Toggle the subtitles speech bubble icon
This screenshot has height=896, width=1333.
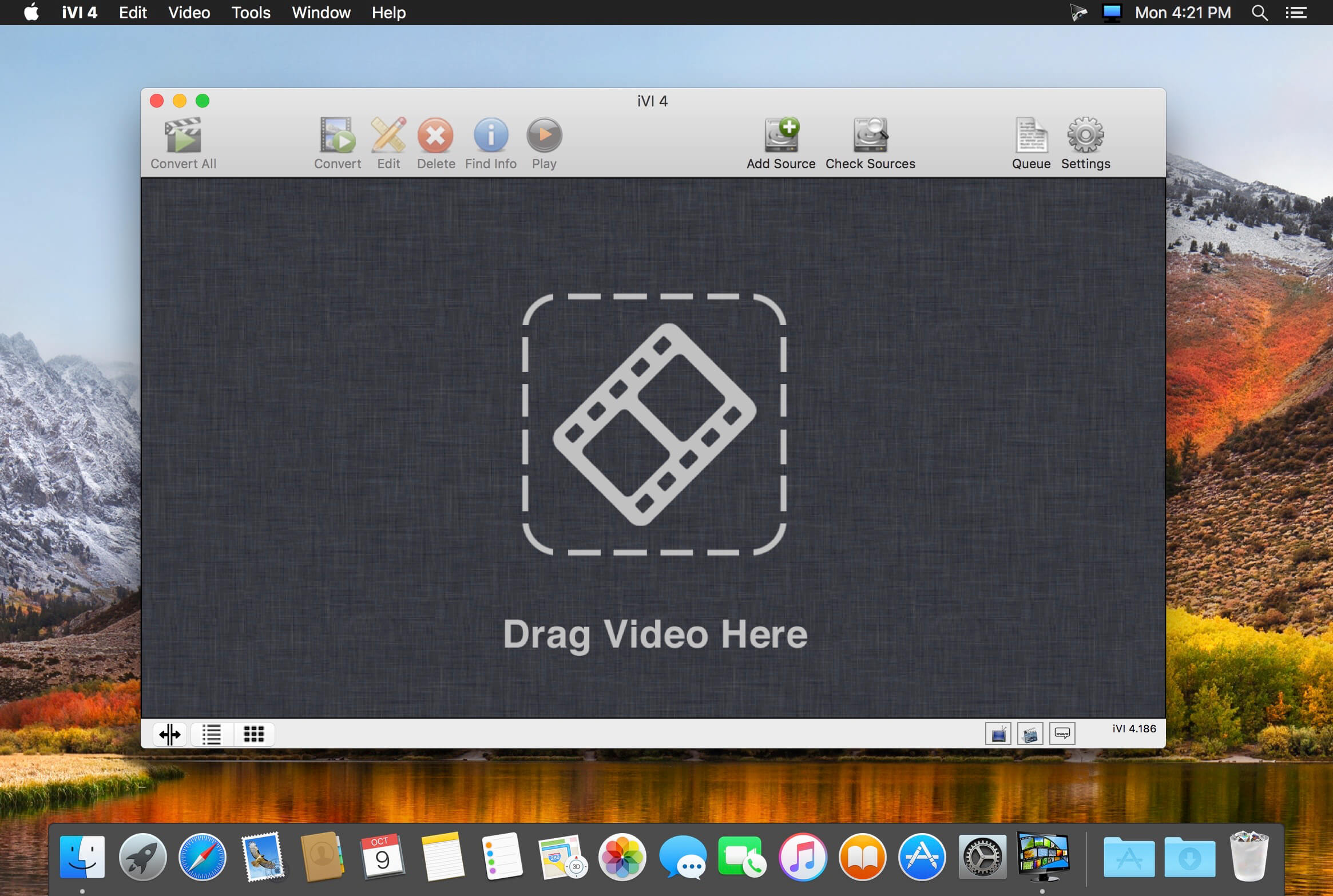coord(1062,734)
